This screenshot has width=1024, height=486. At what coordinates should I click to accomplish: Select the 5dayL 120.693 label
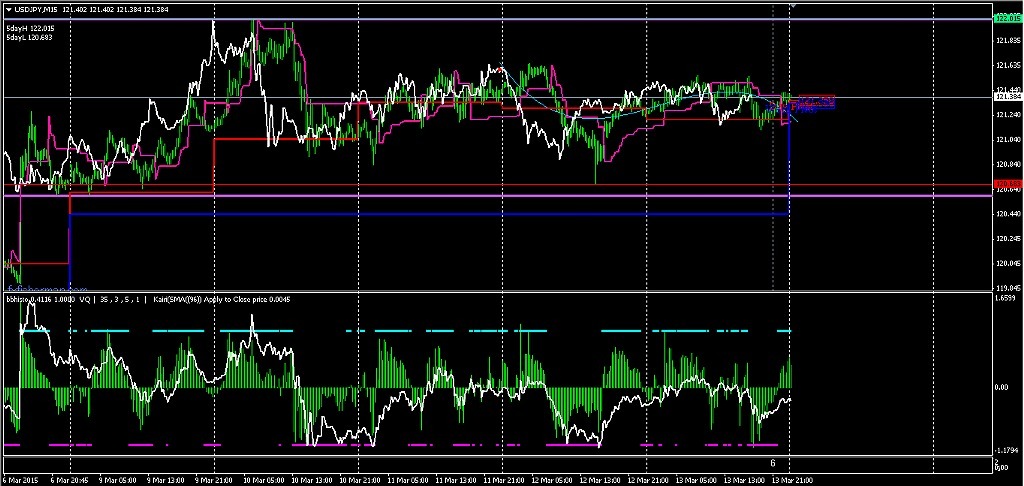point(30,38)
